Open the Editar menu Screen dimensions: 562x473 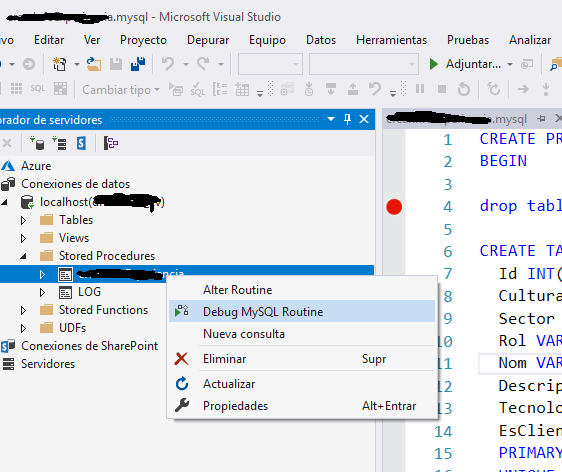pyautogui.click(x=49, y=40)
